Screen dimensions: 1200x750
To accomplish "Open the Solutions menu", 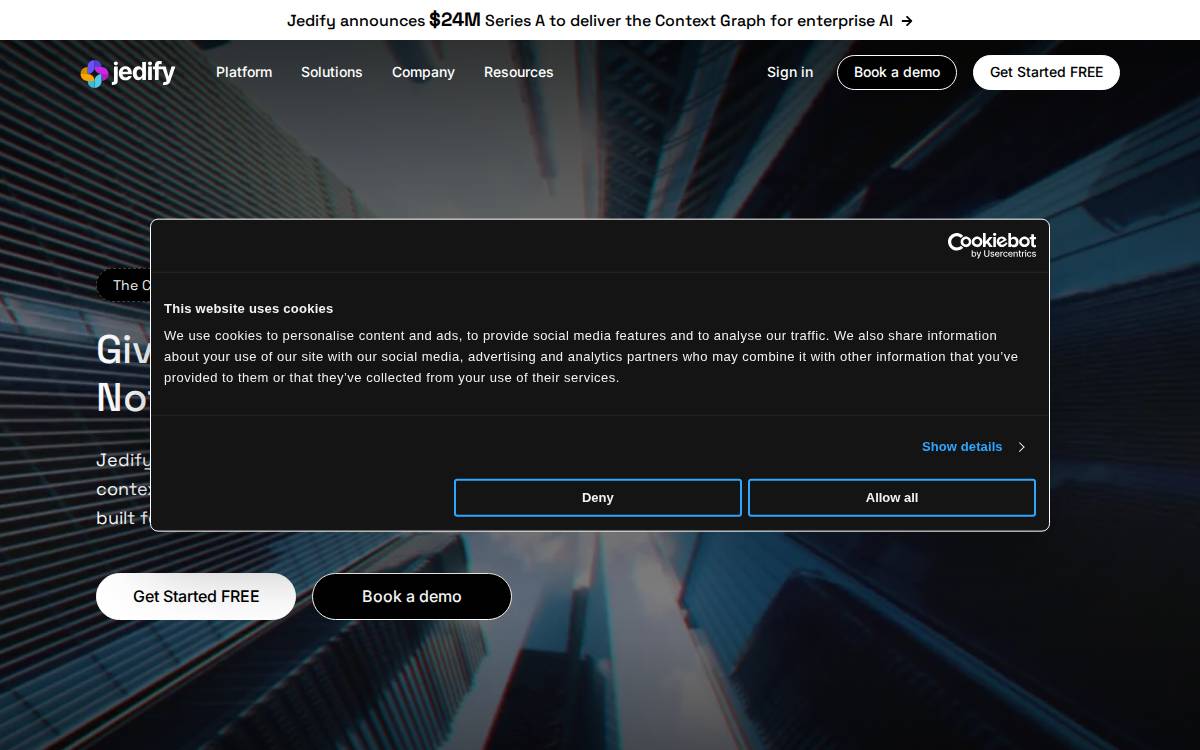I will click(332, 72).
